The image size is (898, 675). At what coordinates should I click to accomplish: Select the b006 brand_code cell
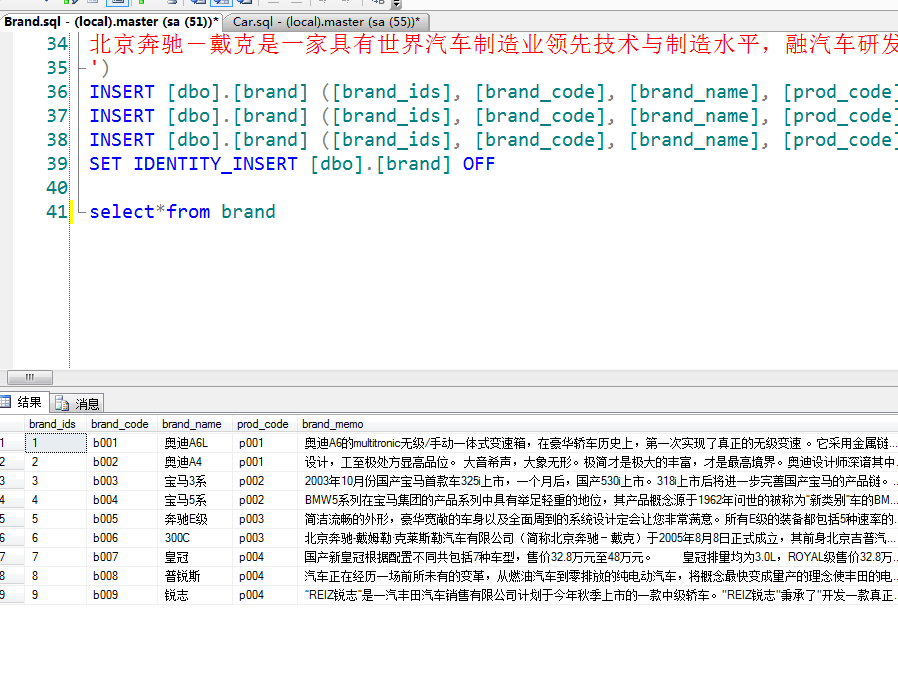point(122,538)
